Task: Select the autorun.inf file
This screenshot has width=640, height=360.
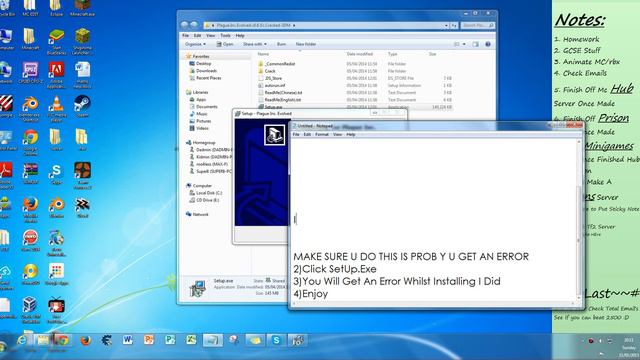Action: (x=272, y=86)
